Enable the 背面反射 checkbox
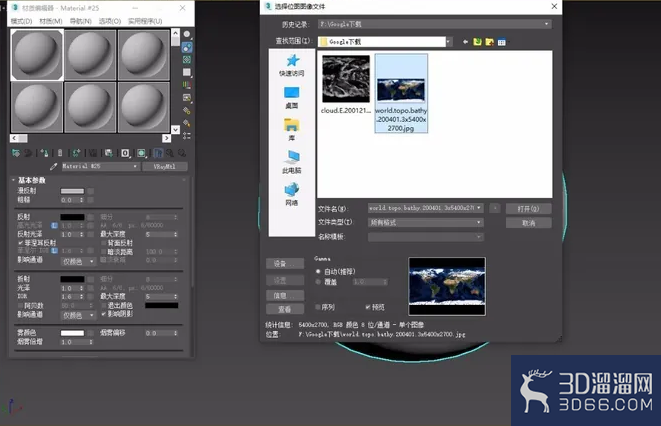The height and width of the screenshot is (426, 661). pyautogui.click(x=103, y=243)
